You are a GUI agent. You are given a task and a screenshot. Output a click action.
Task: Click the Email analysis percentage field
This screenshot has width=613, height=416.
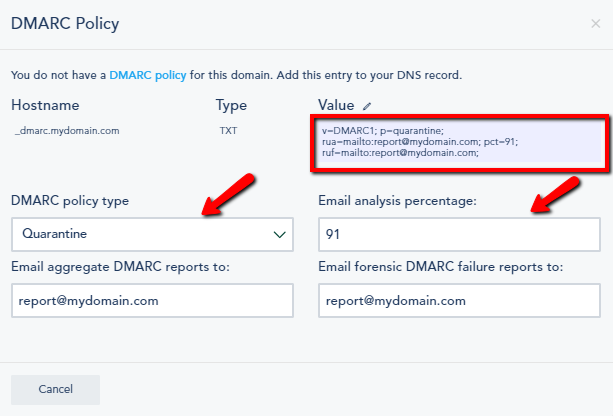[x=458, y=235]
